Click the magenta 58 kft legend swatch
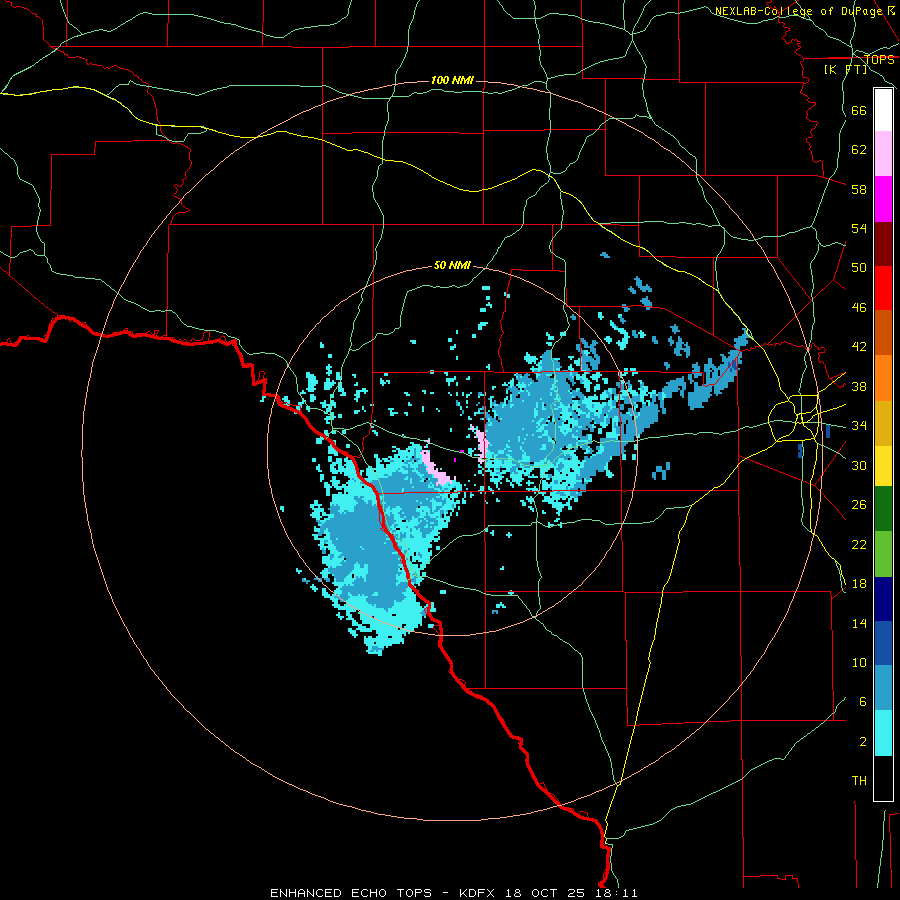This screenshot has height=900, width=900. click(883, 199)
